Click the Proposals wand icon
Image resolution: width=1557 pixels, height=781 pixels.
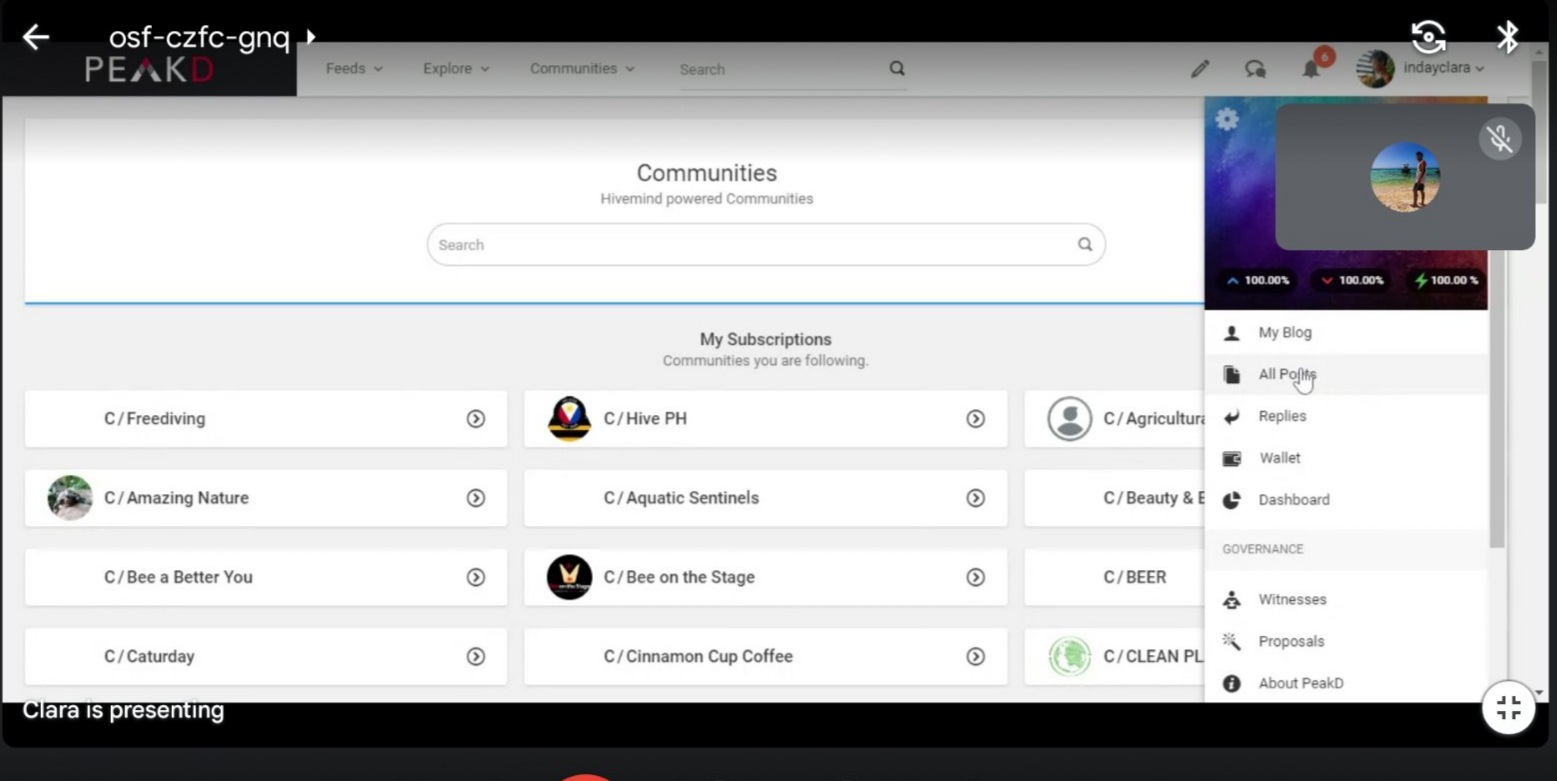click(x=1232, y=641)
